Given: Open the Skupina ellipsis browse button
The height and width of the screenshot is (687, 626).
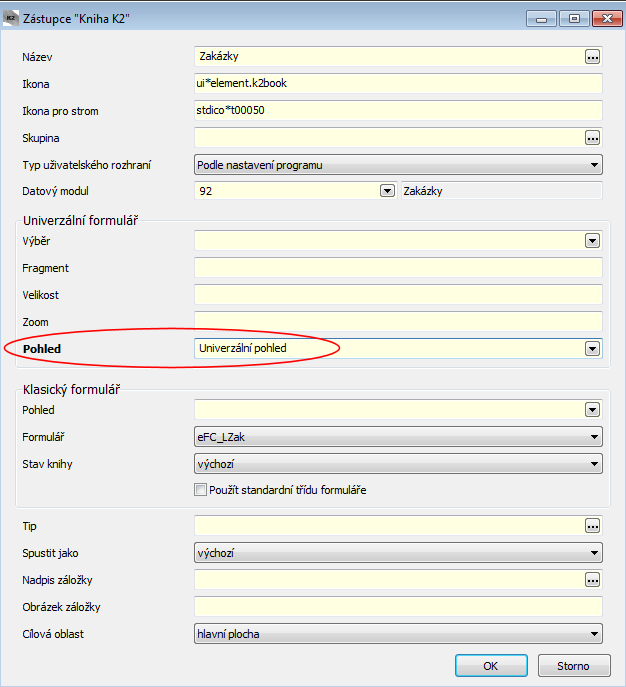Looking at the screenshot, I should [x=592, y=138].
